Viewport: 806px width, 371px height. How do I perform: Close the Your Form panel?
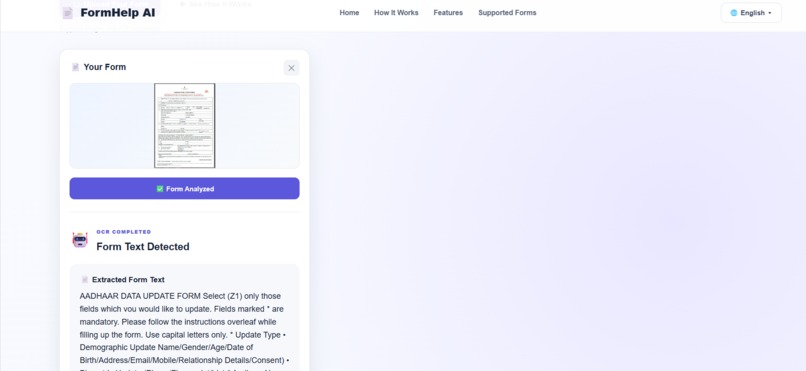(x=291, y=68)
